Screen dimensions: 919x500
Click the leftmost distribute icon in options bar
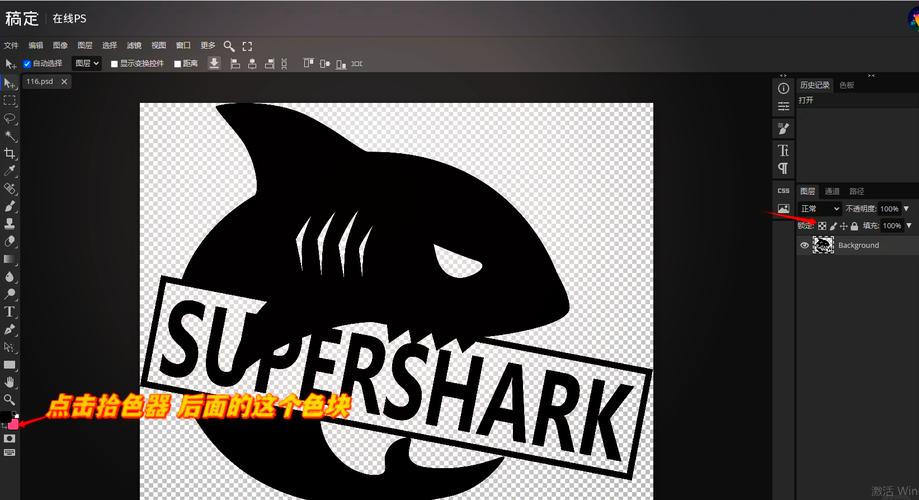308,63
